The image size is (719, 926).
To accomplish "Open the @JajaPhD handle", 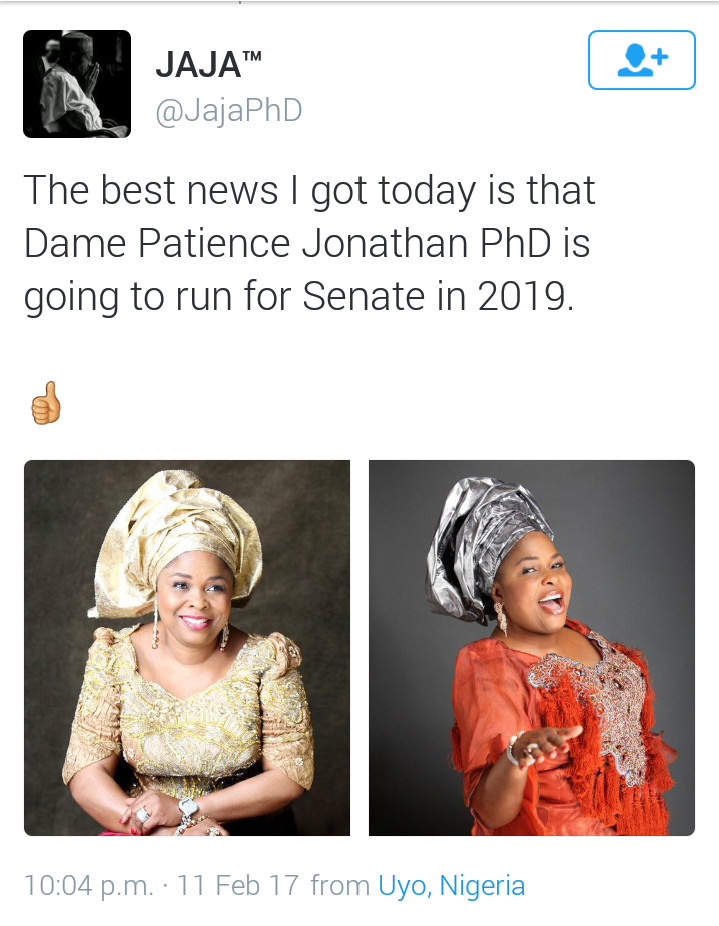I will [229, 110].
